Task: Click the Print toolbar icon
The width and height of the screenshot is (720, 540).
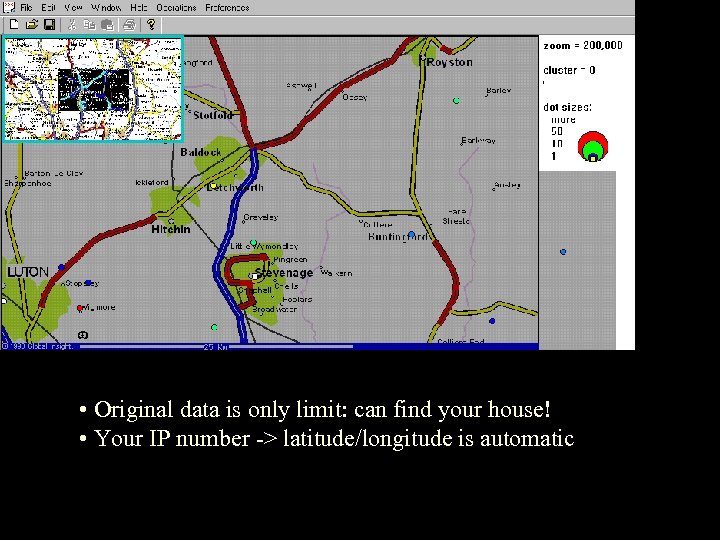Action: 129,25
